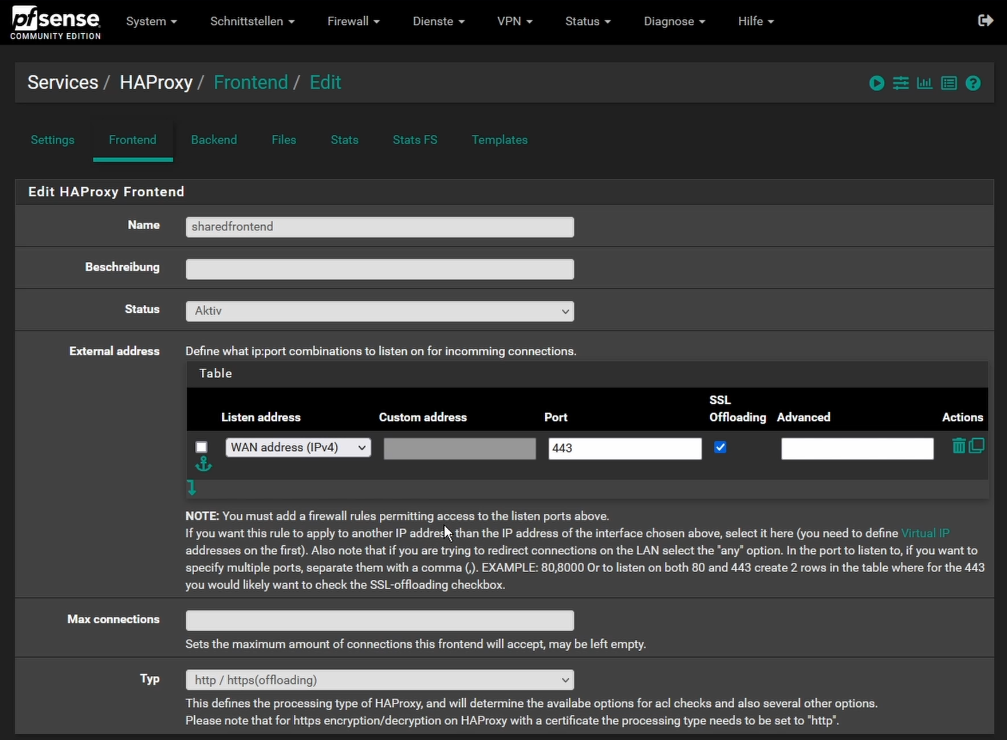Open the Typ dropdown showing http / https(offloading)

click(380, 680)
